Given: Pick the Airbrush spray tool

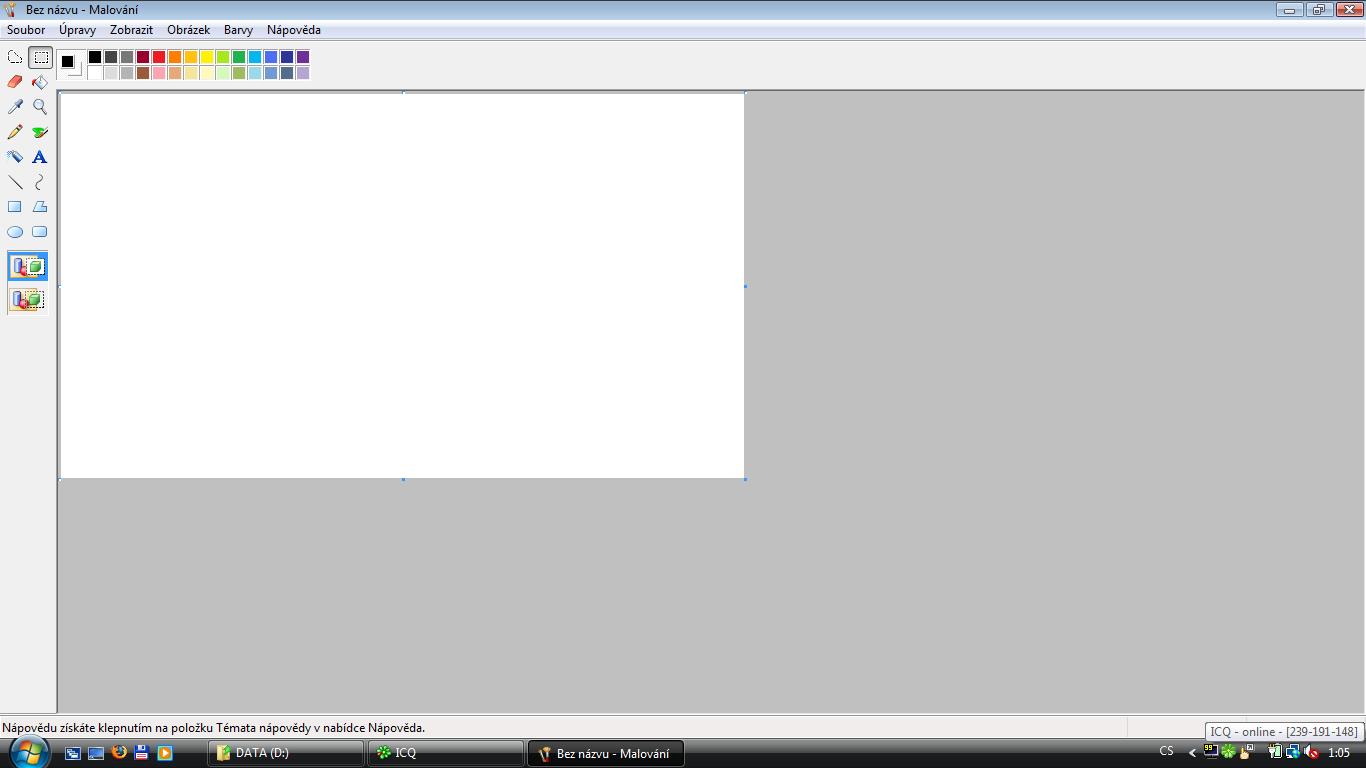Looking at the screenshot, I should click(15, 157).
